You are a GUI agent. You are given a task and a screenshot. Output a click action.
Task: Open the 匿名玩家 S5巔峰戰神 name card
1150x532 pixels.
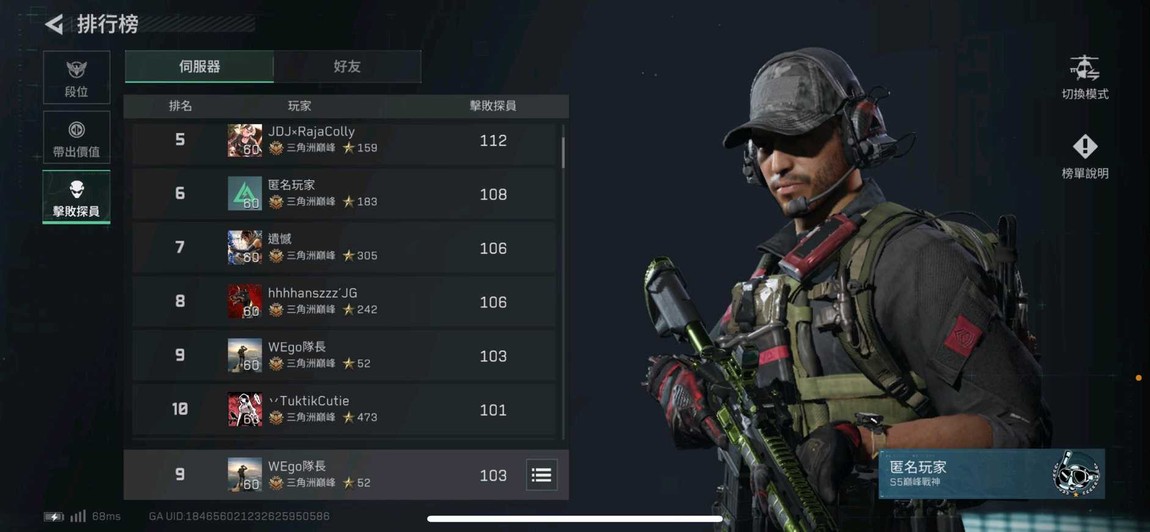pos(992,474)
